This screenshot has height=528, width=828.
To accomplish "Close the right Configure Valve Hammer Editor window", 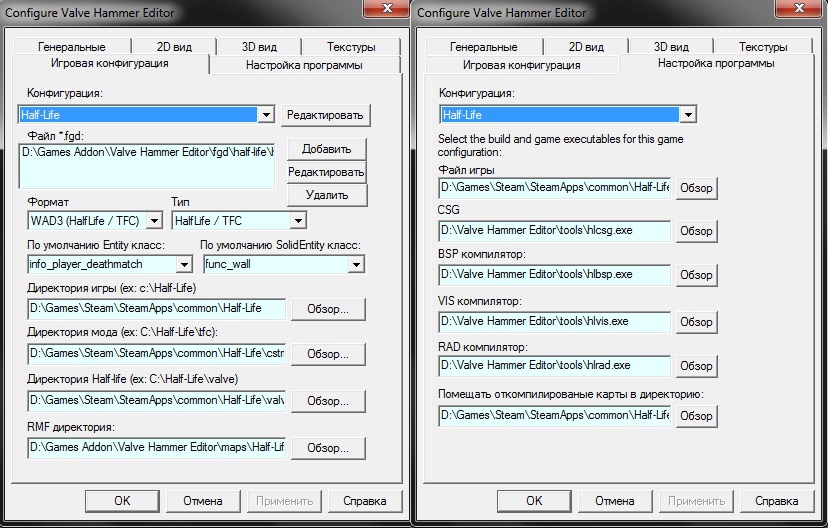I will point(798,7).
